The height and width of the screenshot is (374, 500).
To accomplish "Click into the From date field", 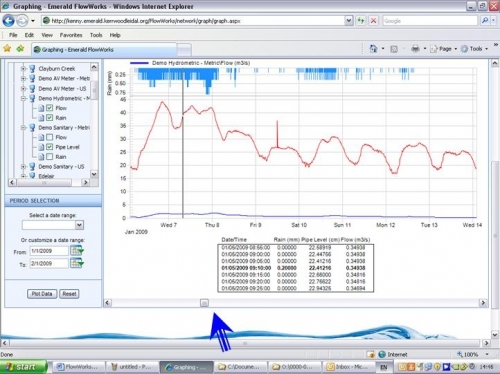I will (x=49, y=251).
